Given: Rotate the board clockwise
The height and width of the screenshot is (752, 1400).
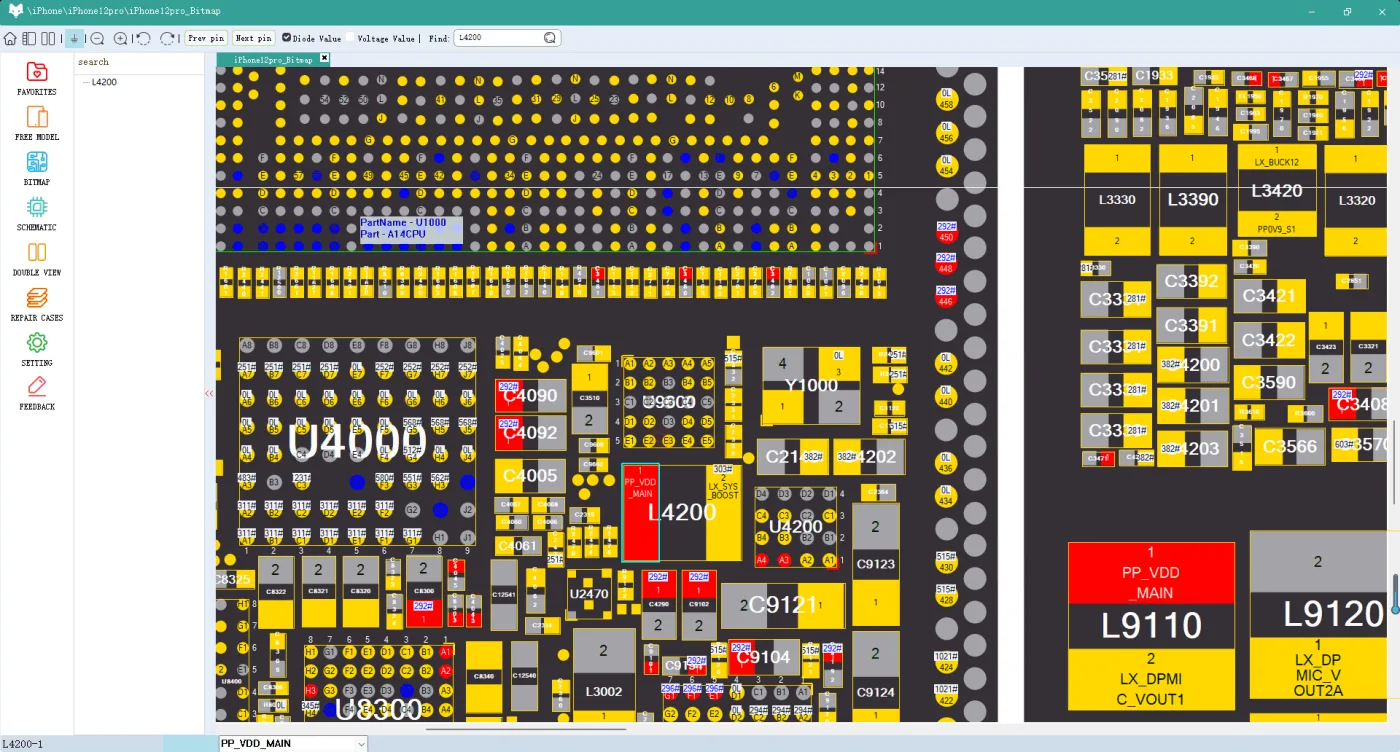Looking at the screenshot, I should pyautogui.click(x=167, y=38).
